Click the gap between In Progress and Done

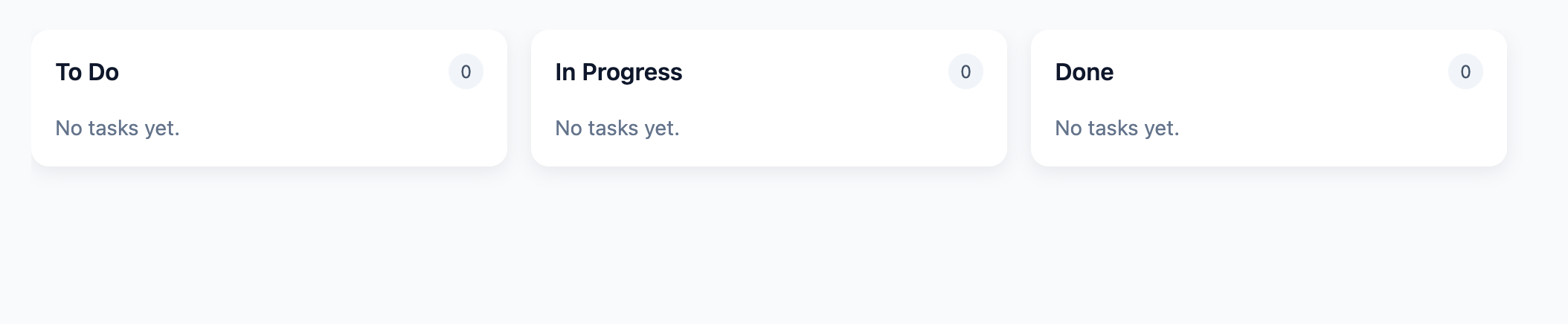[1019, 98]
